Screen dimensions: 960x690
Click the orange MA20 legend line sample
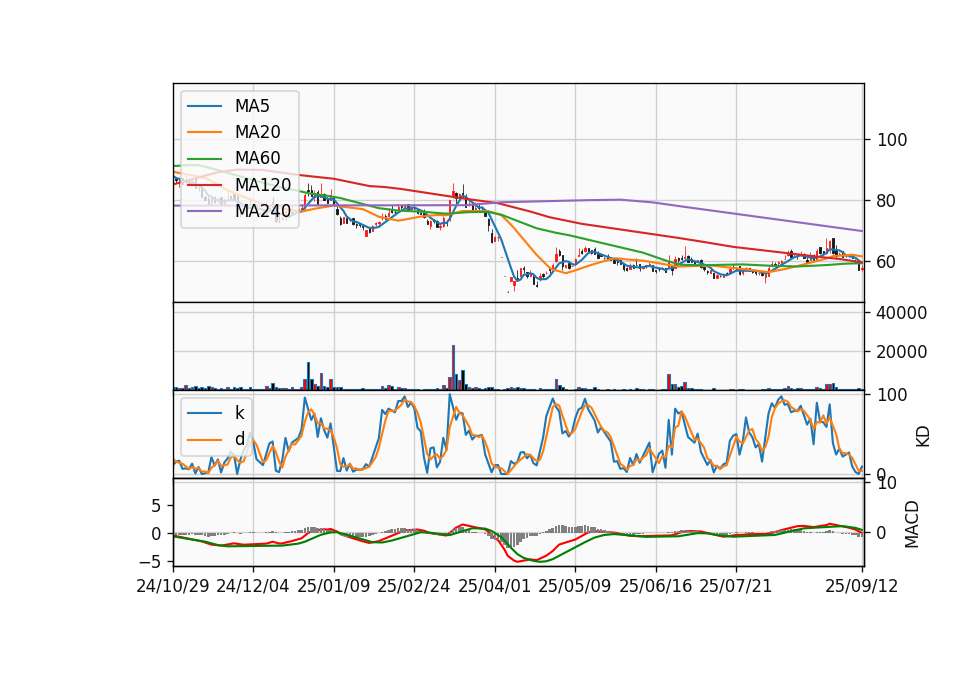pyautogui.click(x=204, y=132)
